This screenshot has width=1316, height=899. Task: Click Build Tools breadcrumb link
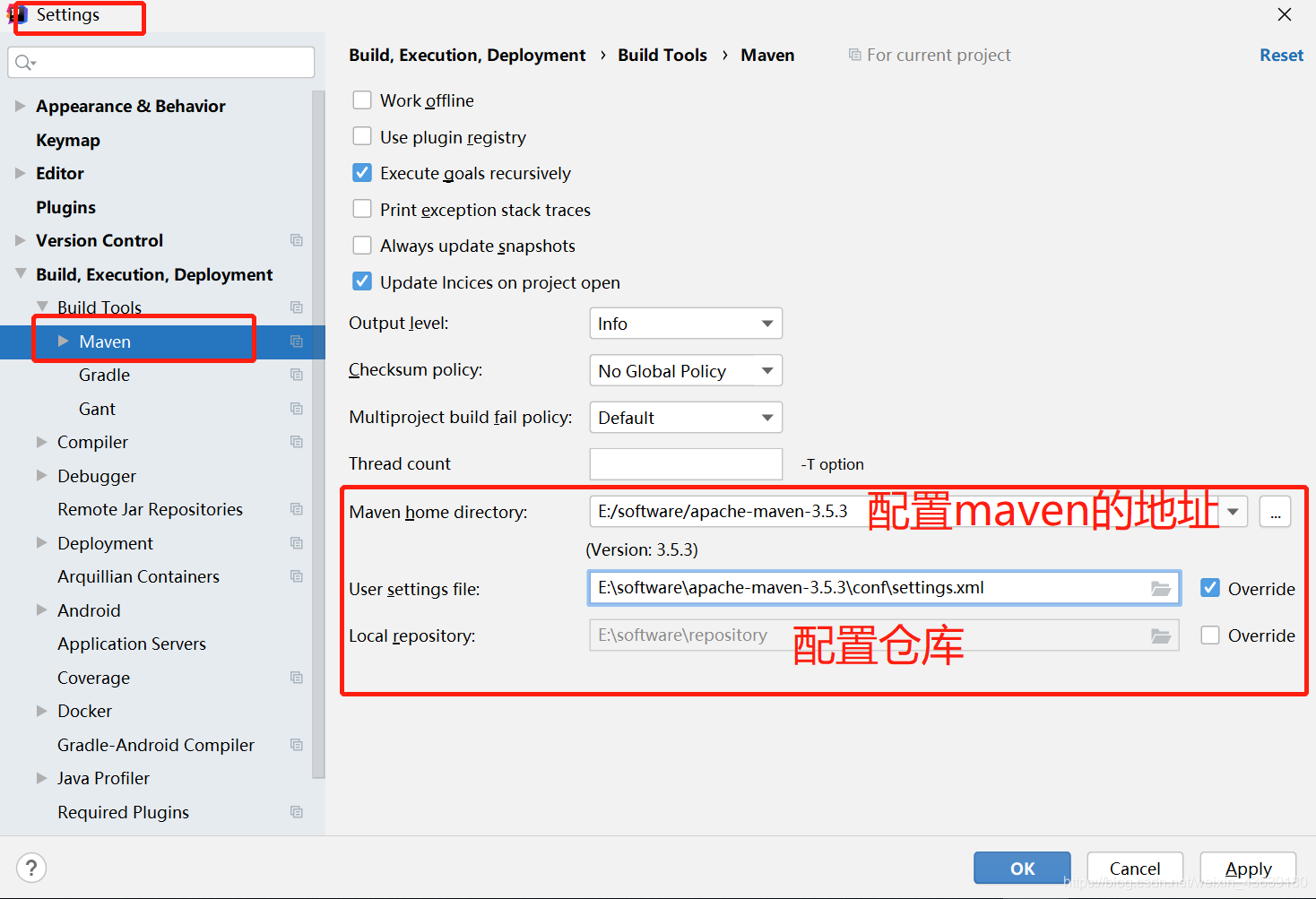pos(662,55)
